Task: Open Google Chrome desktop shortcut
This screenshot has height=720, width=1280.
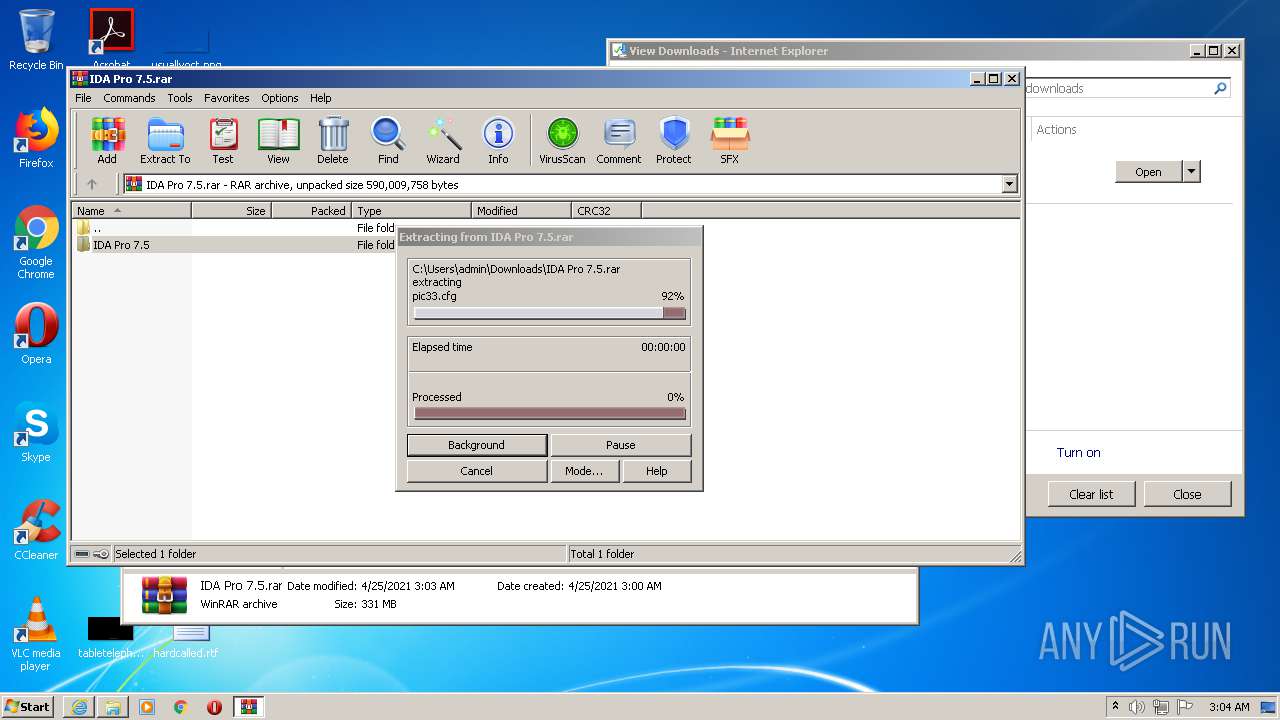Action: pyautogui.click(x=36, y=243)
